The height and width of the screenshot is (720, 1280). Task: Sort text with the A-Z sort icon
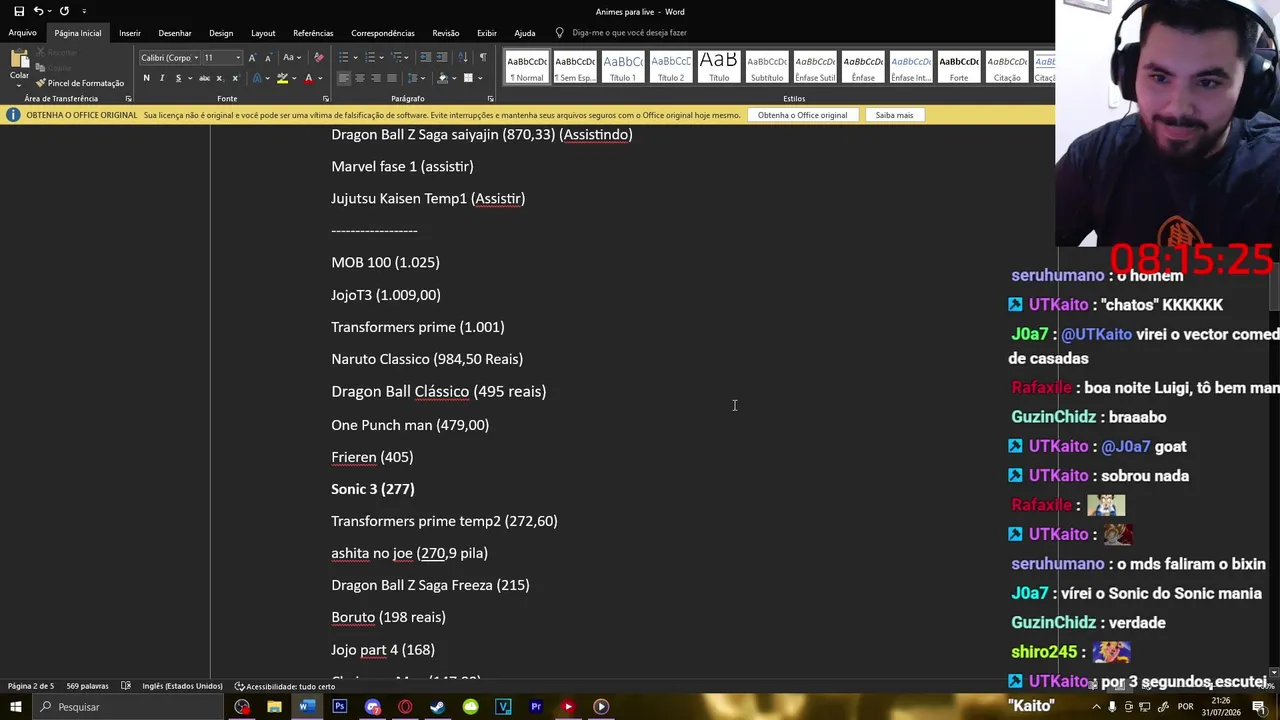pos(463,57)
